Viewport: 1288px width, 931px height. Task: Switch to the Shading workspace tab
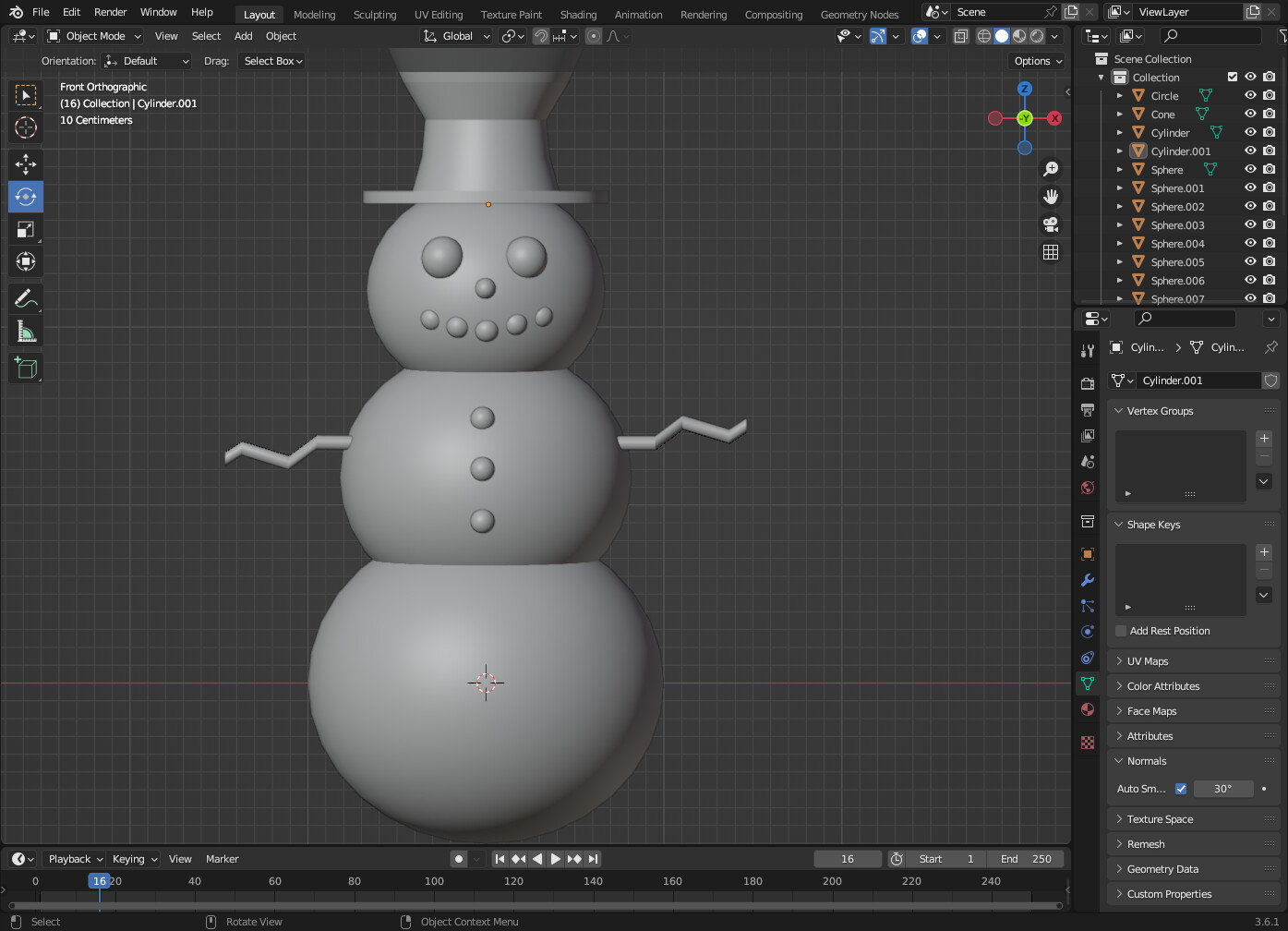click(x=578, y=14)
